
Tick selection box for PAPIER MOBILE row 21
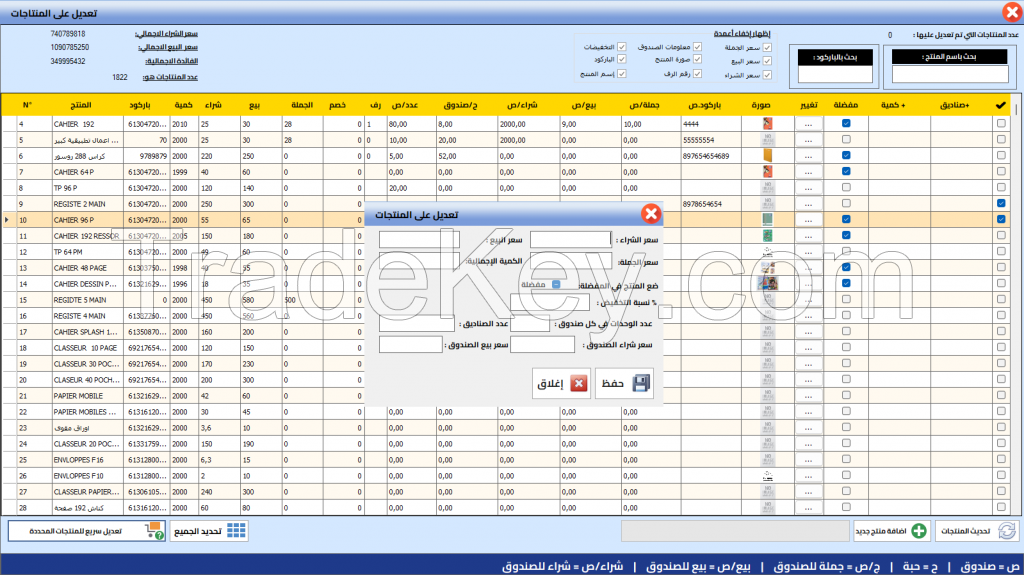(x=1001, y=395)
